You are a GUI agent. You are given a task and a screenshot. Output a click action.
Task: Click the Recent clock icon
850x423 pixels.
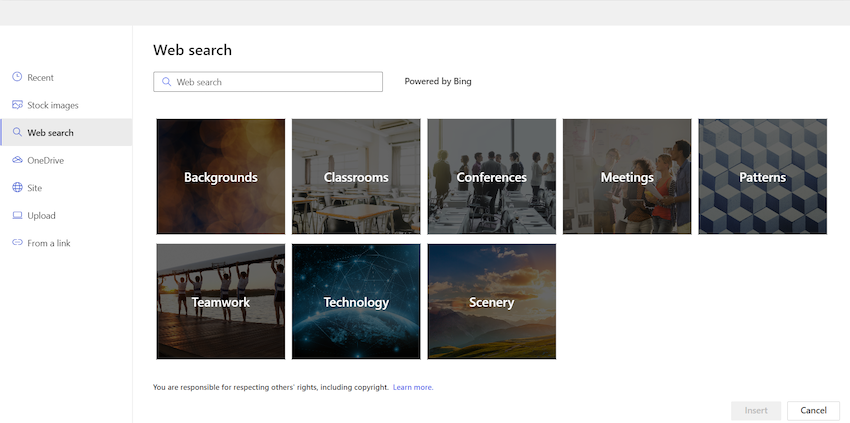(x=17, y=77)
